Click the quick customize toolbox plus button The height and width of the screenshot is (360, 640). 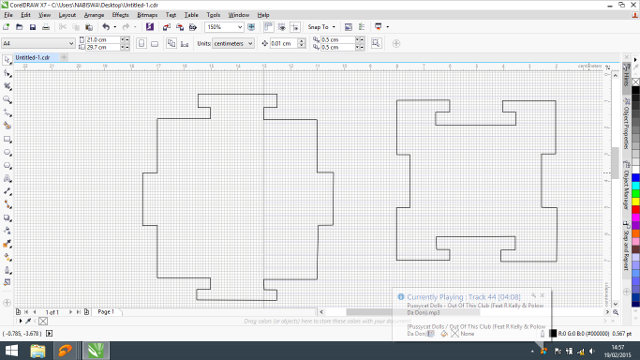pyautogui.click(x=7, y=303)
